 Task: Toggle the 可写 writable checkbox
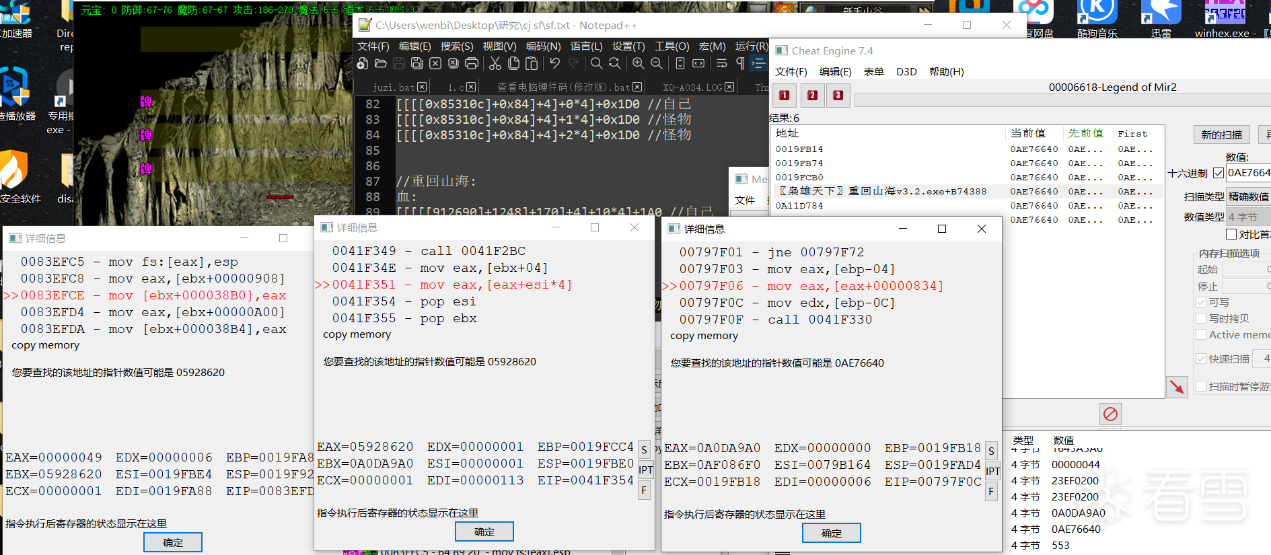pyautogui.click(x=1202, y=301)
